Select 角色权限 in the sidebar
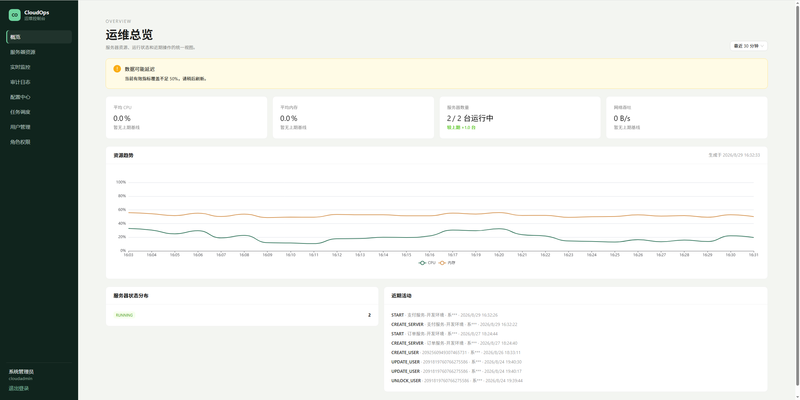 tap(39, 142)
